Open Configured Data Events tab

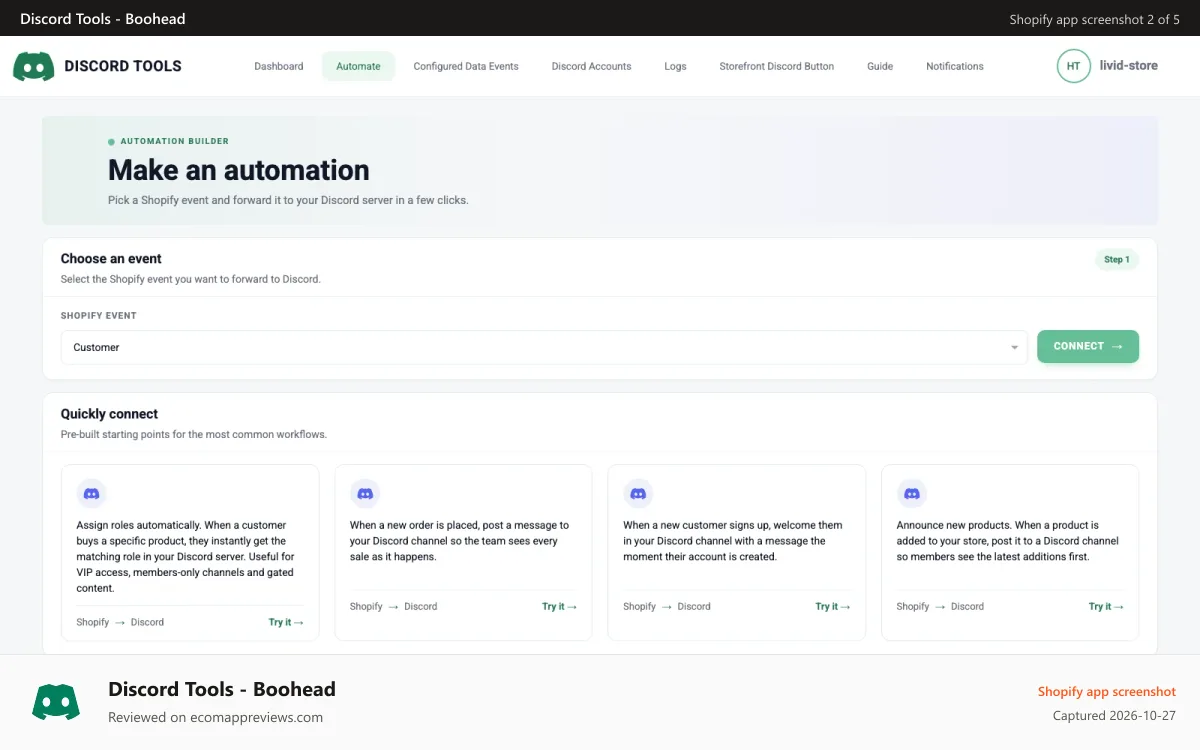tap(466, 66)
